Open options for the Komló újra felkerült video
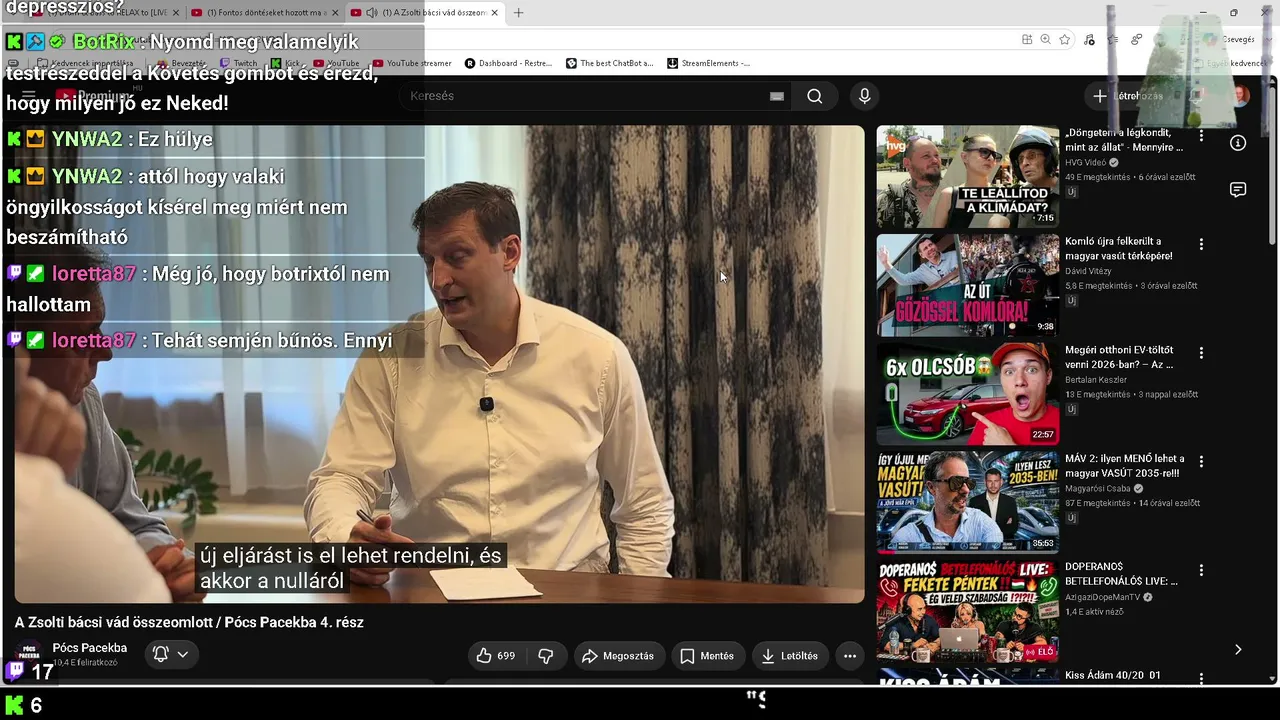The image size is (1280, 720). coord(1201,244)
